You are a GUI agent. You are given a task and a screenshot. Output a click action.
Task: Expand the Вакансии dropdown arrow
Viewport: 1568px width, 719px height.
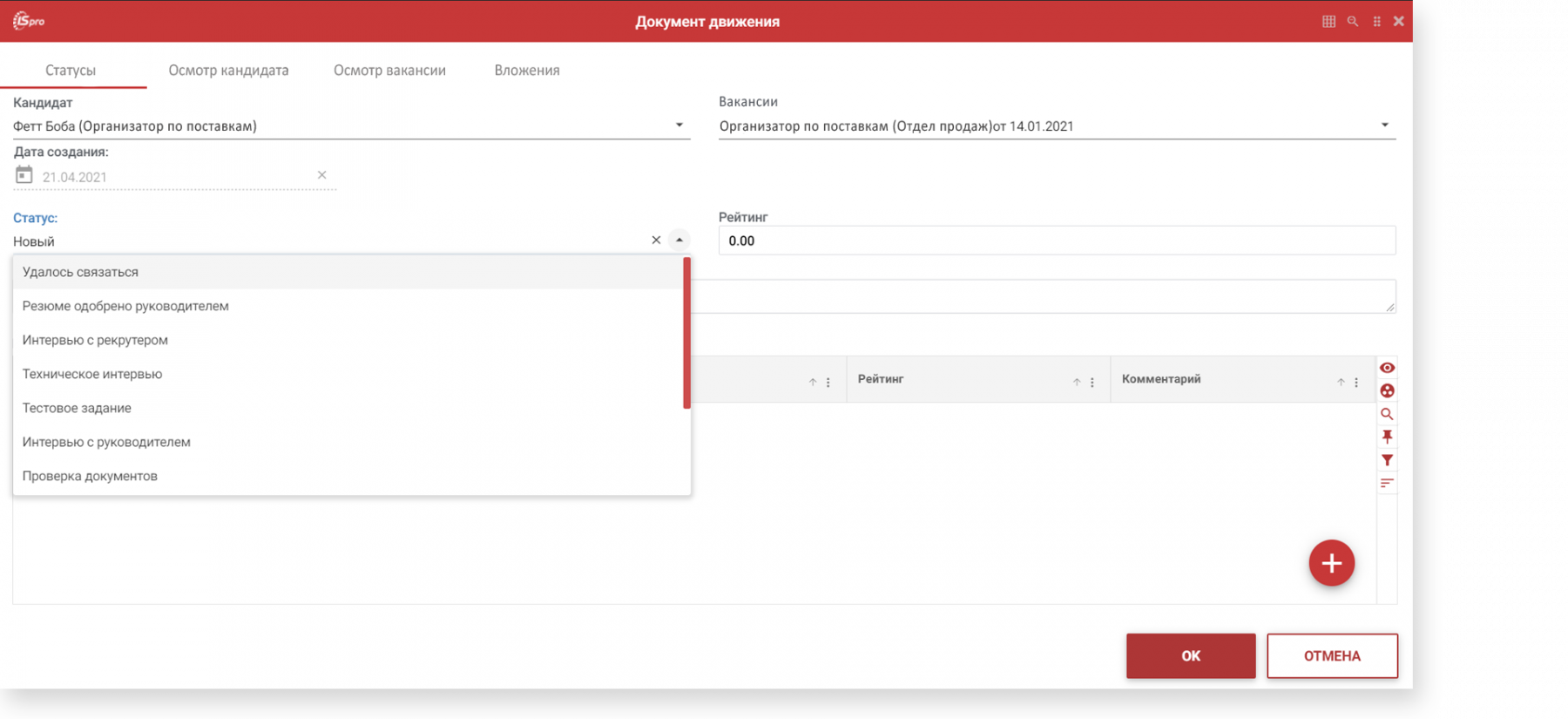click(1385, 125)
